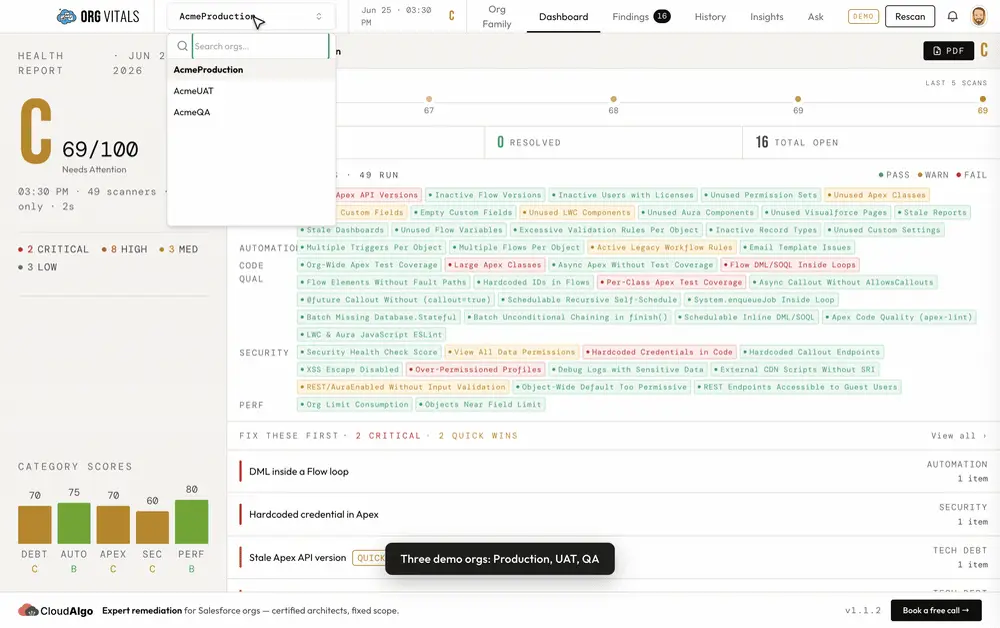
Task: Click the 3 Low severity count
Action: pyautogui.click(x=38, y=267)
